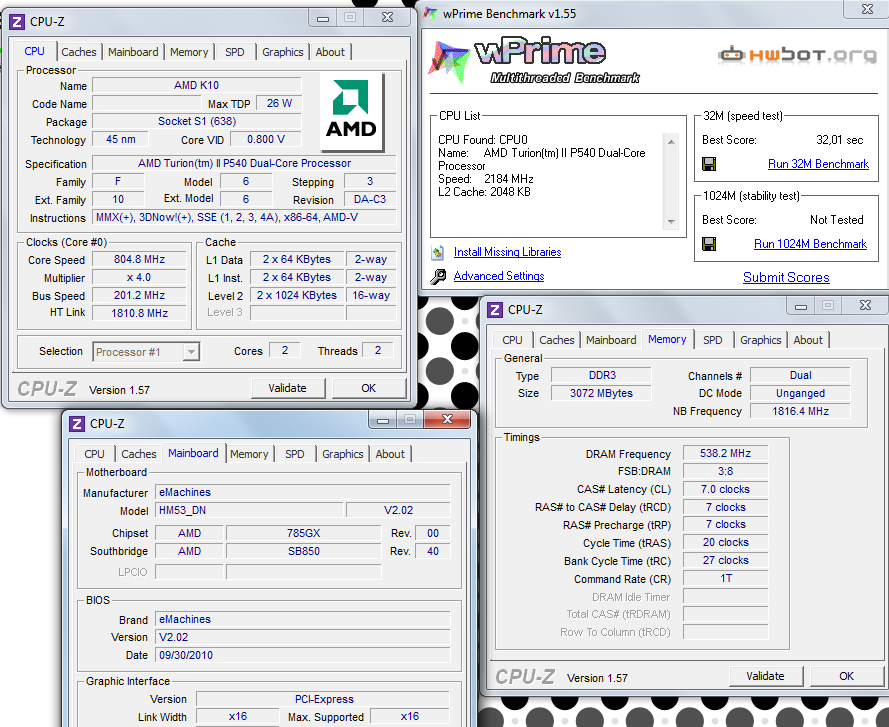Select Memory tab in the Mainboard window

249,454
